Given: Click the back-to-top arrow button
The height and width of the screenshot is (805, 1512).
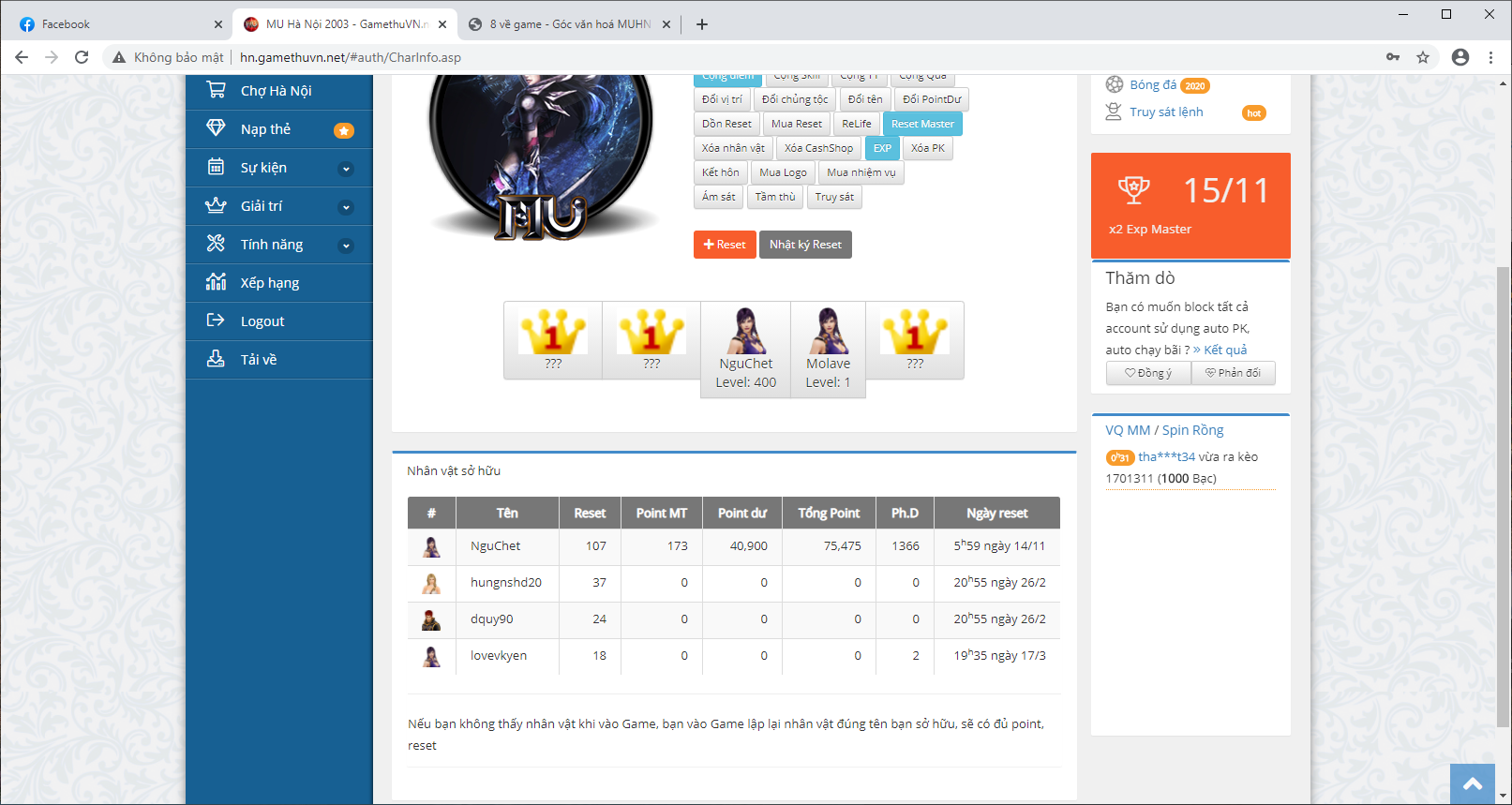Looking at the screenshot, I should [1473, 784].
